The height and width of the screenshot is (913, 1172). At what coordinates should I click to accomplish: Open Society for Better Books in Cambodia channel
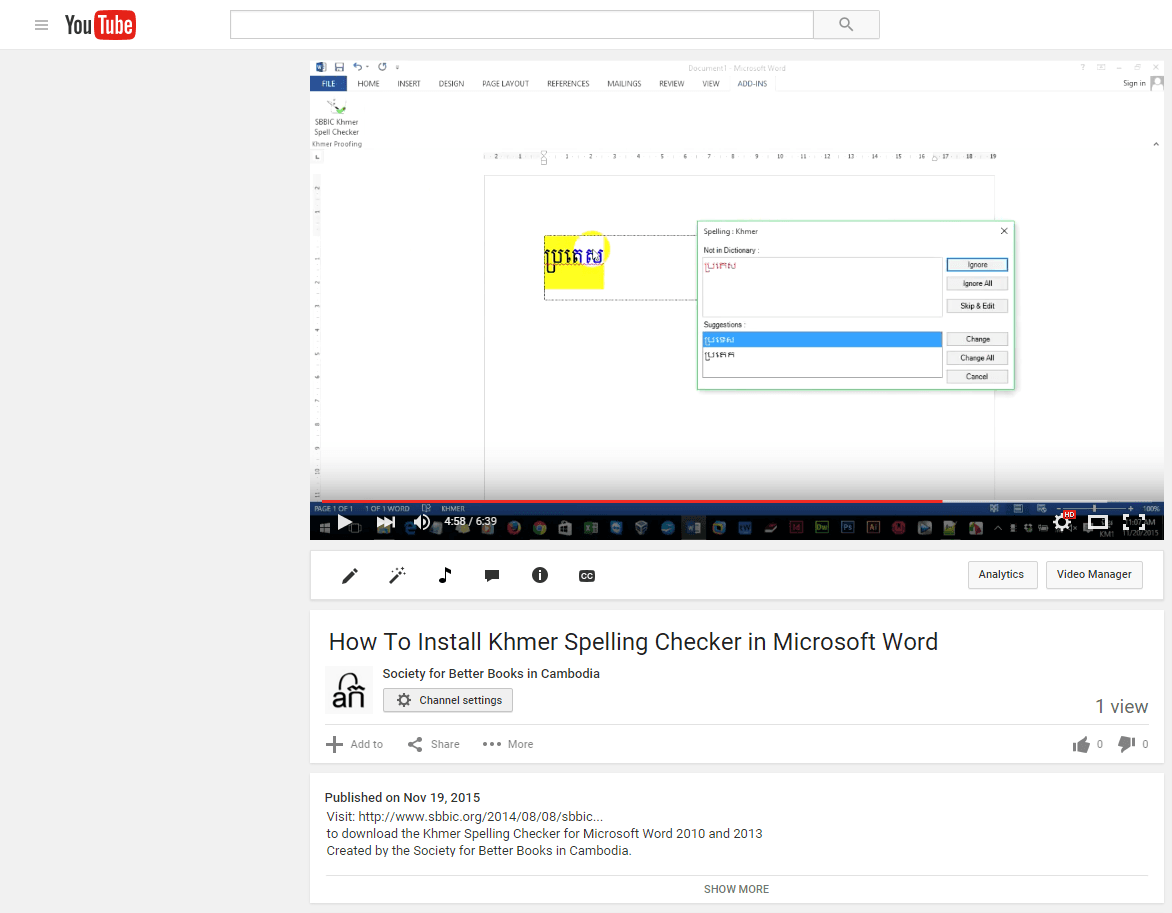click(491, 673)
